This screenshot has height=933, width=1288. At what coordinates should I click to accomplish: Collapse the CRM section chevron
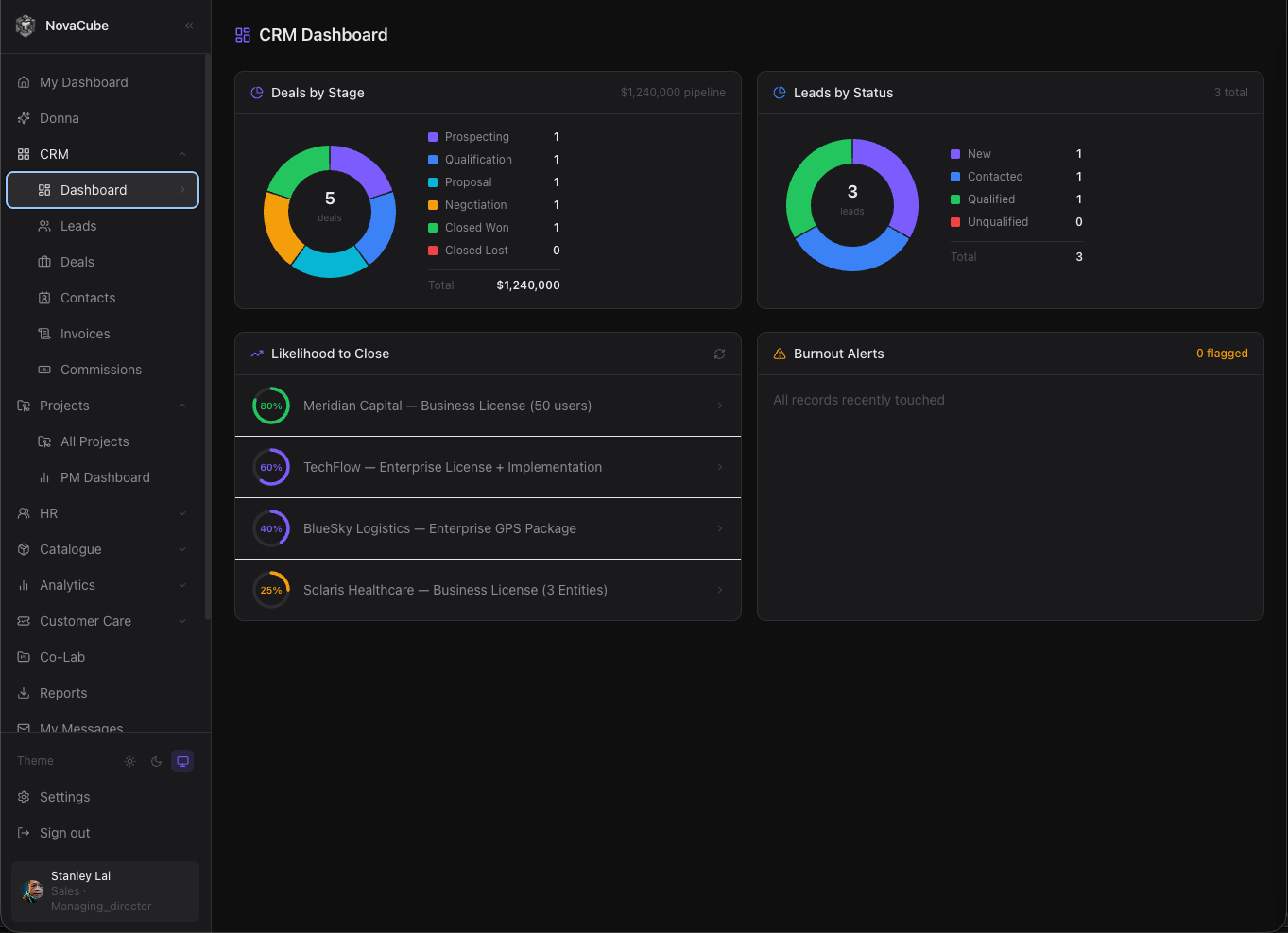182,154
